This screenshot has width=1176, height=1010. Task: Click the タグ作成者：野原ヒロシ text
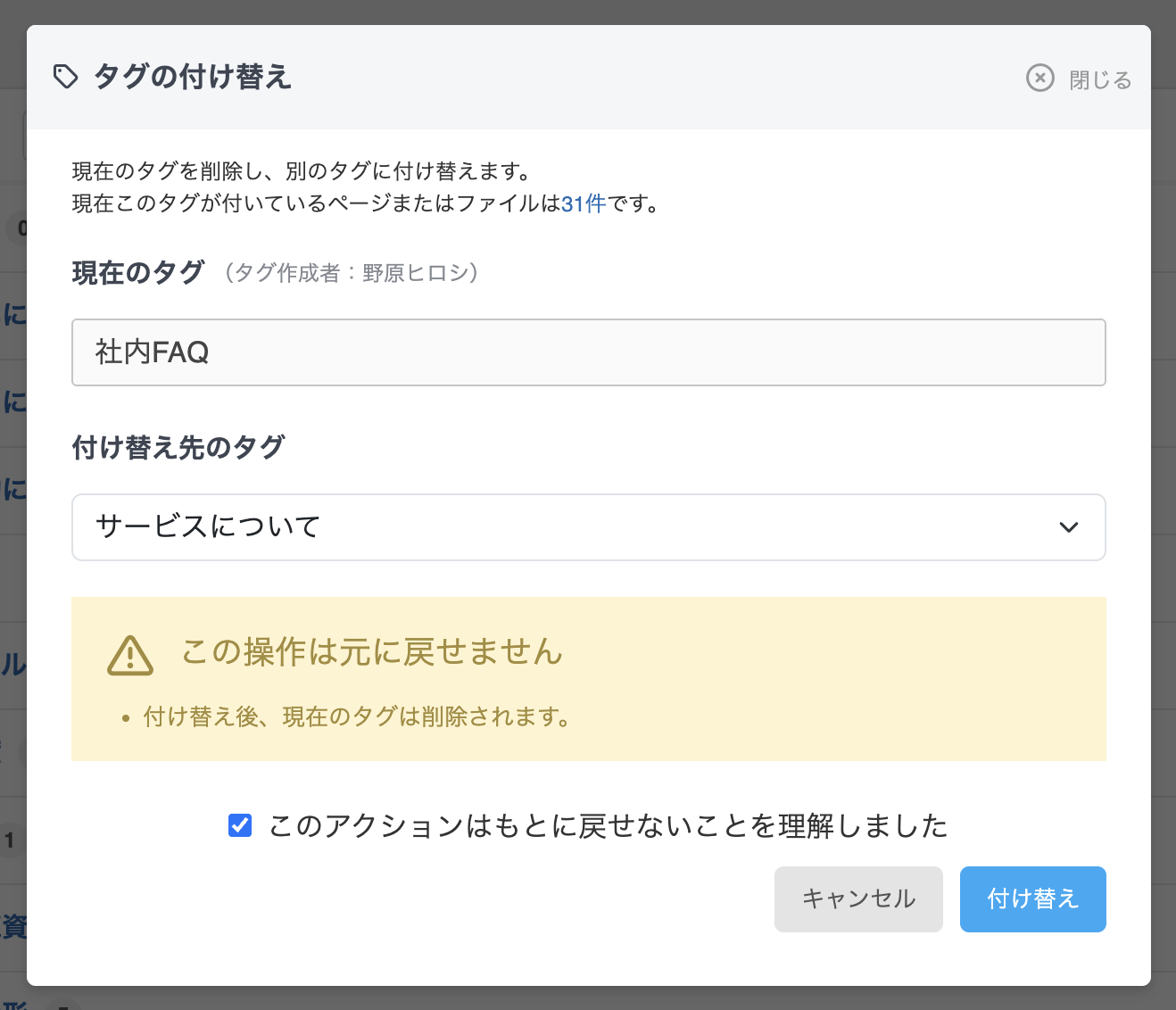point(352,273)
